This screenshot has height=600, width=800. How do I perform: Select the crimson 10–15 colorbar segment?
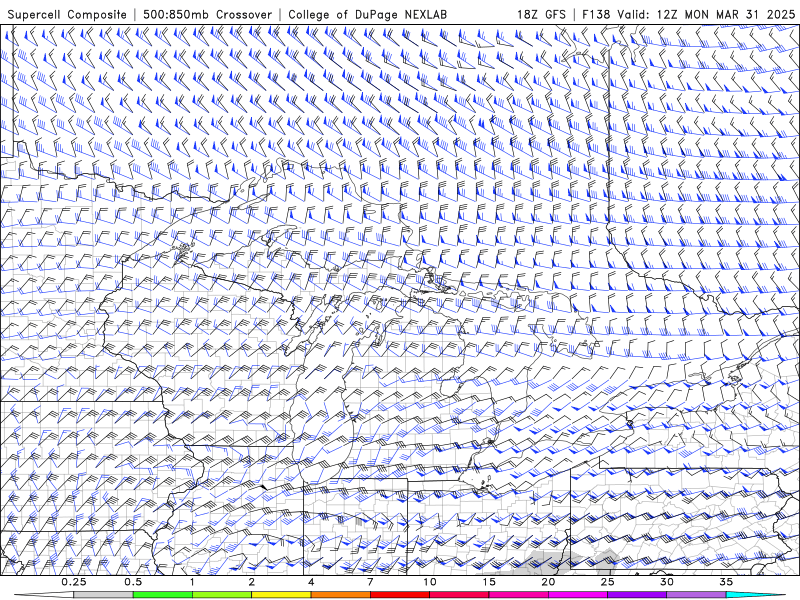click(x=459, y=595)
